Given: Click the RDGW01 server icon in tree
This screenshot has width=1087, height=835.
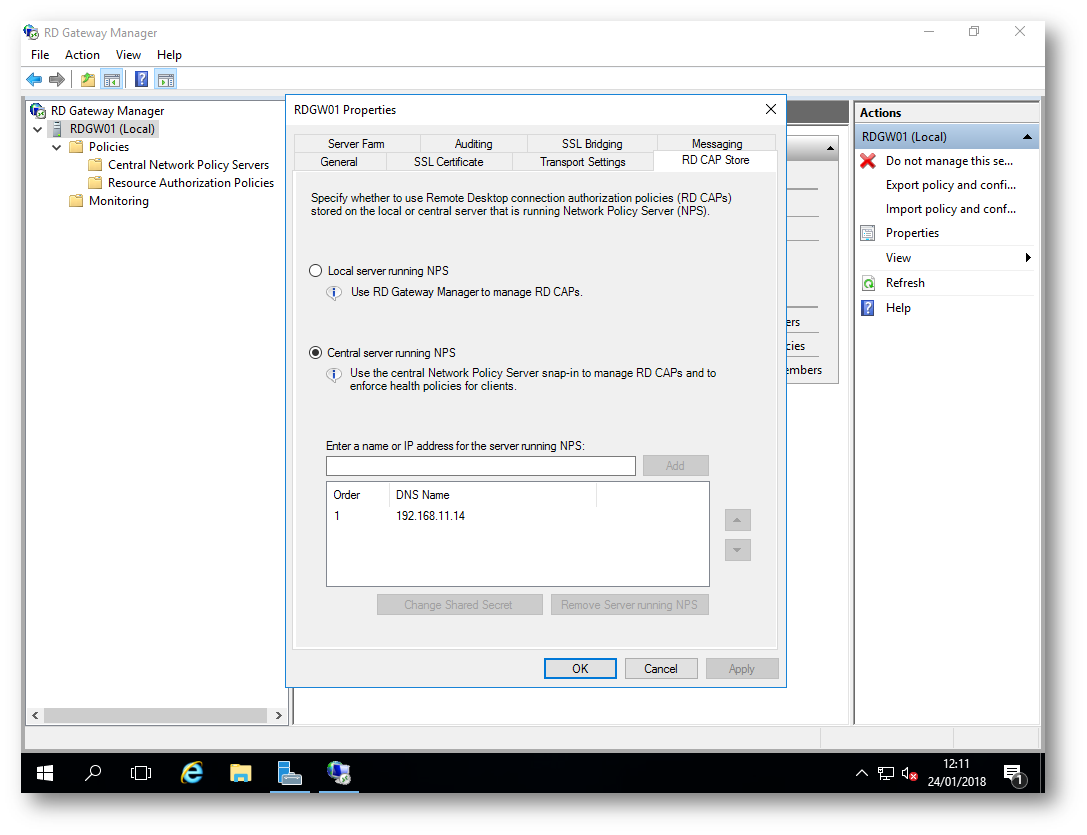Looking at the screenshot, I should pyautogui.click(x=57, y=129).
